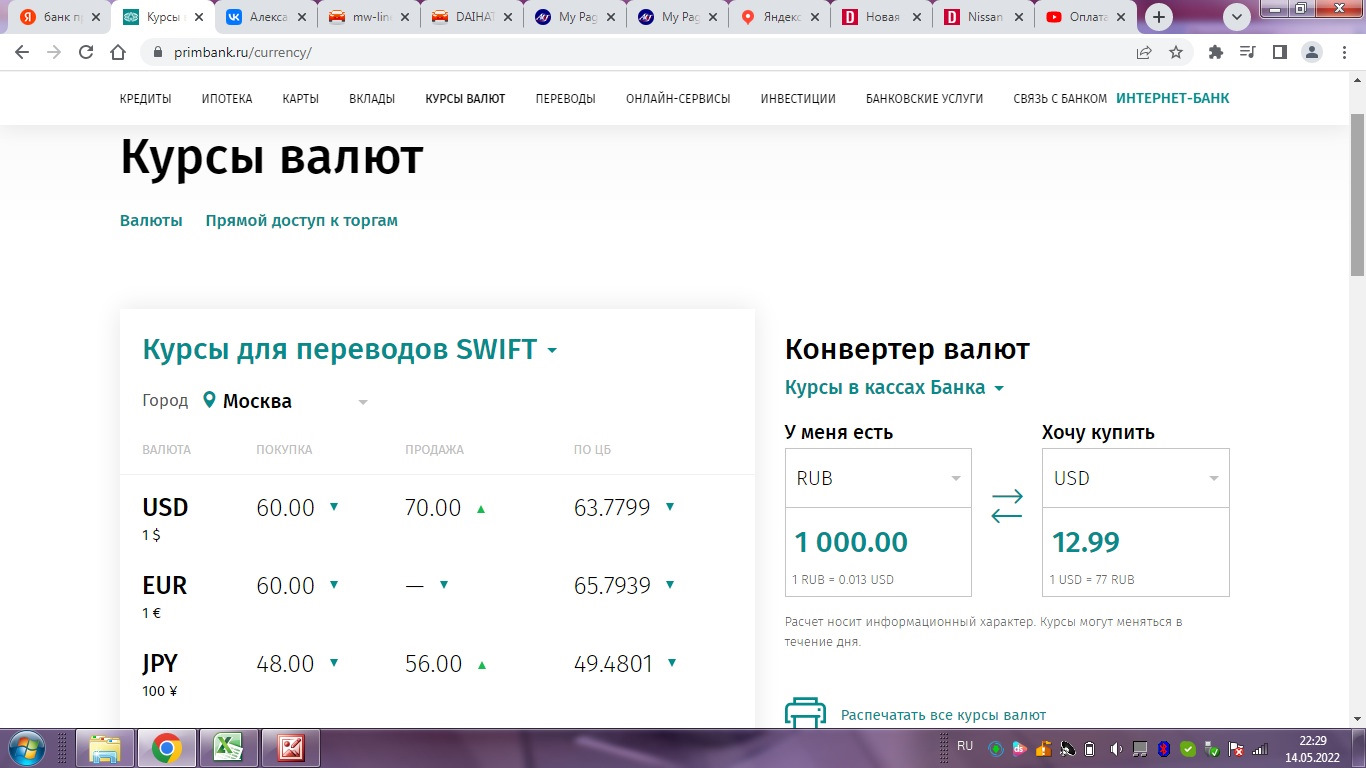Open Excel from the taskbar
The image size is (1366, 768).
point(228,747)
